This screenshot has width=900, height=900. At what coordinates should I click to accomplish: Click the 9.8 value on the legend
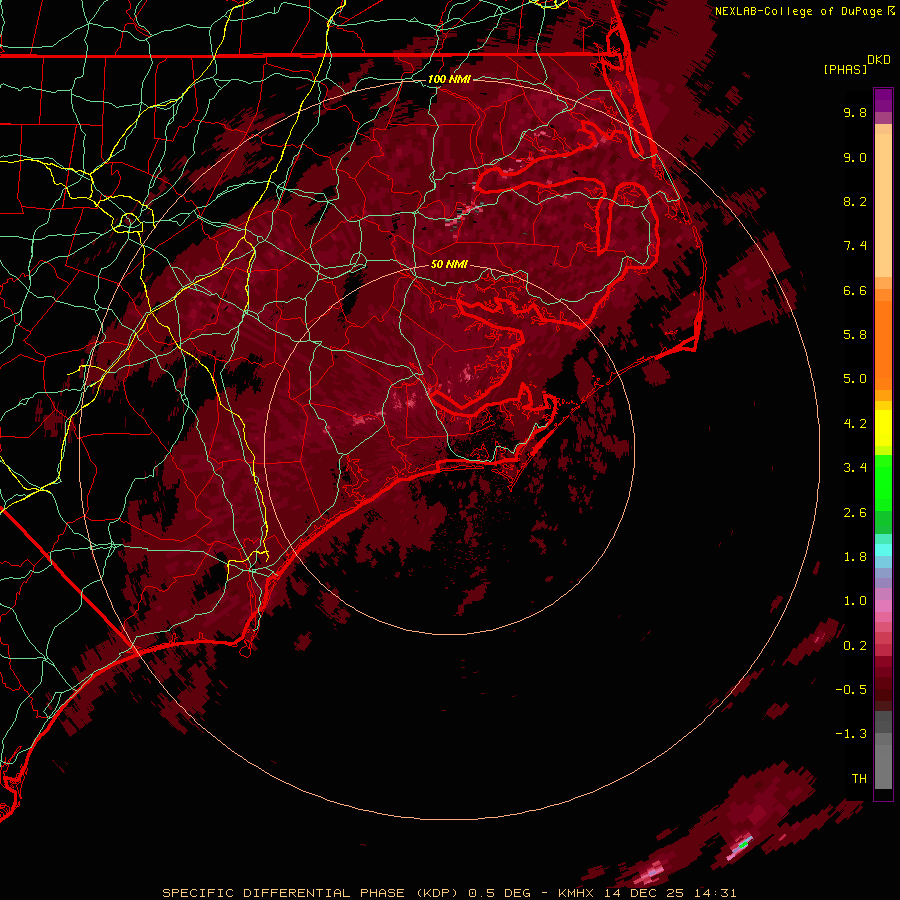(x=855, y=112)
